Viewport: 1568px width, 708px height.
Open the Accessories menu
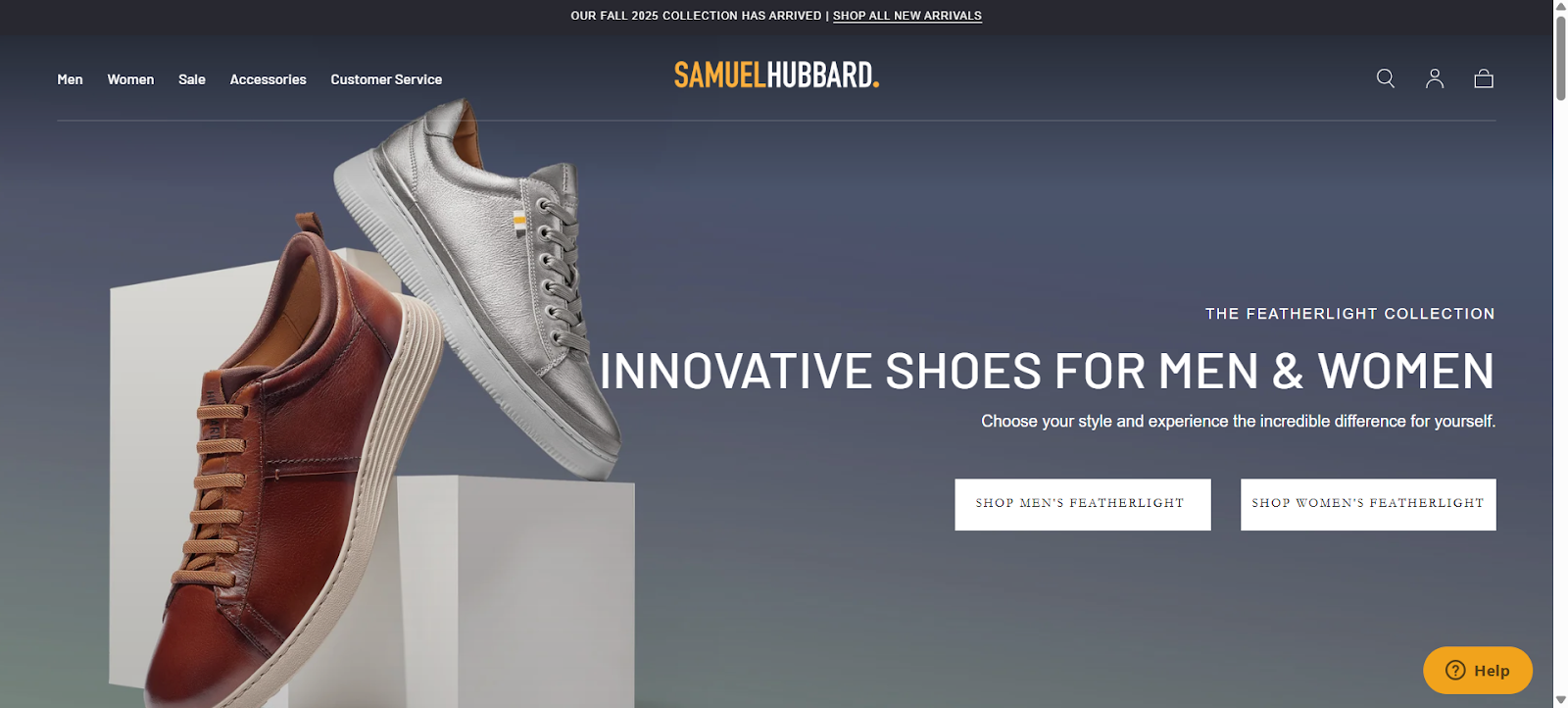coord(268,79)
